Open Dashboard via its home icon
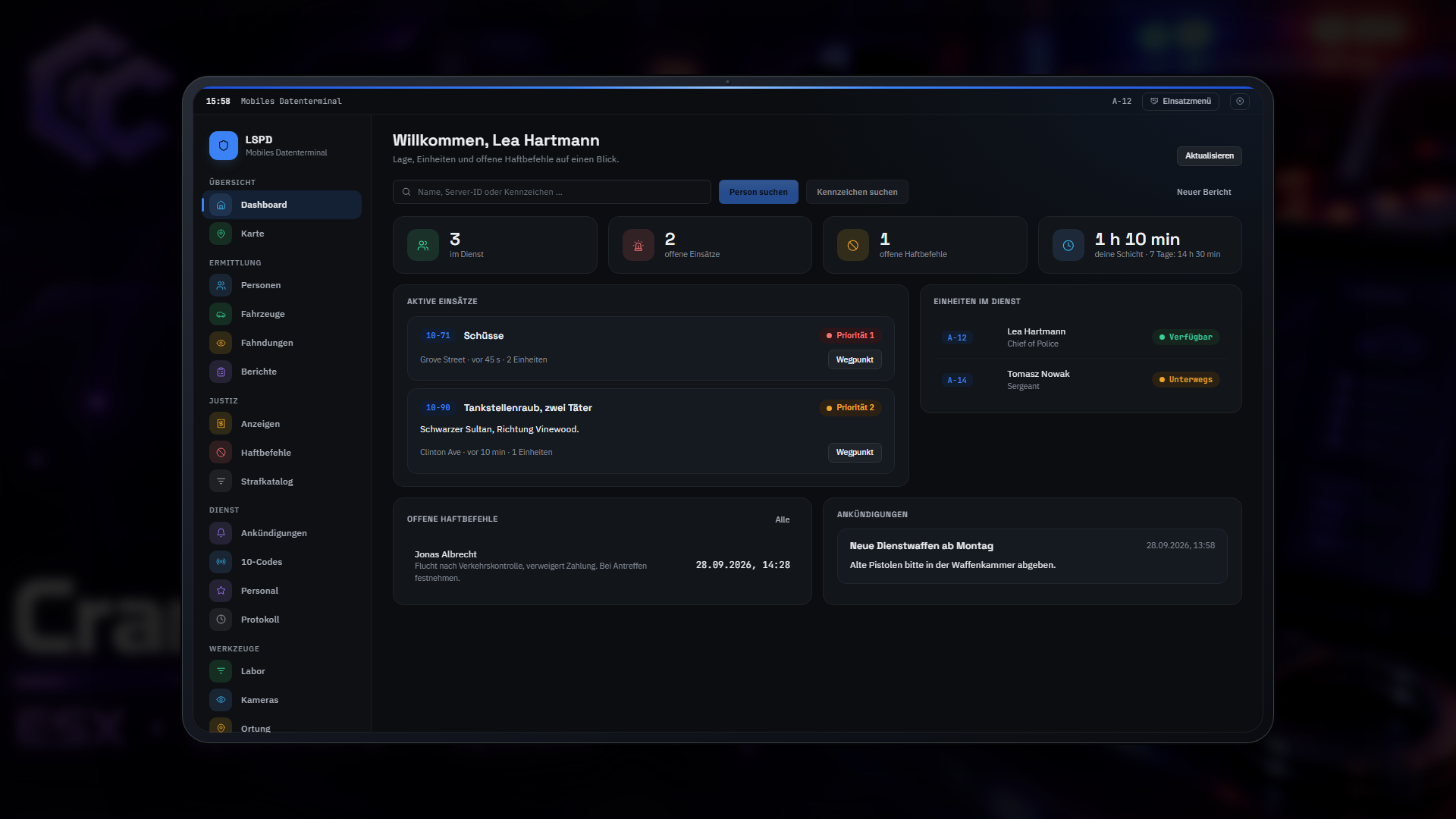Screen dimensions: 1456x819 tap(221, 205)
